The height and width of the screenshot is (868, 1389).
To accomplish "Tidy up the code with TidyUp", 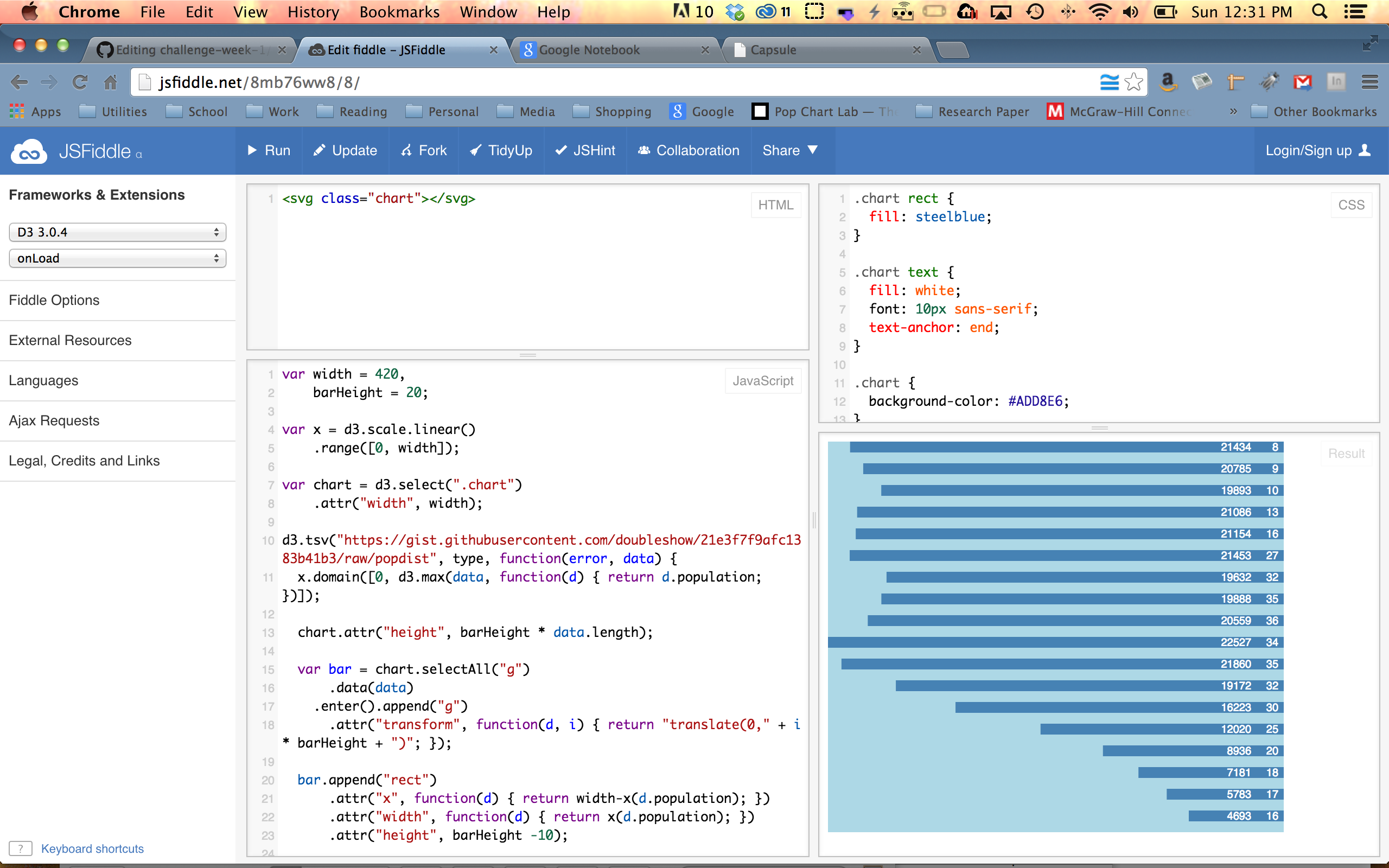I will (x=501, y=150).
